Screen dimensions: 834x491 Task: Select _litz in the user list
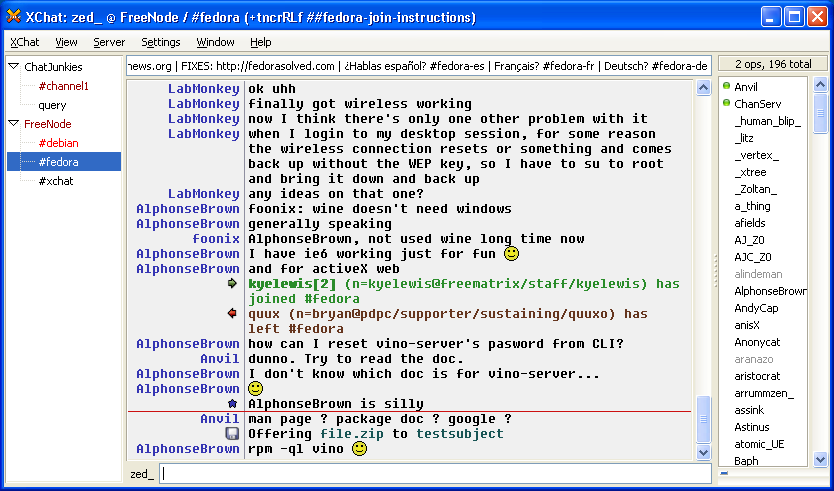[744, 138]
